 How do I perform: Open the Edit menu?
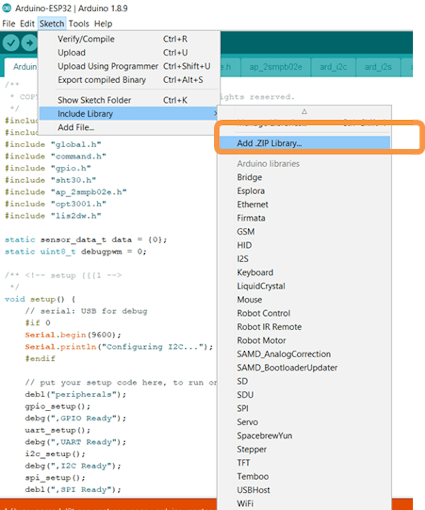[27, 24]
